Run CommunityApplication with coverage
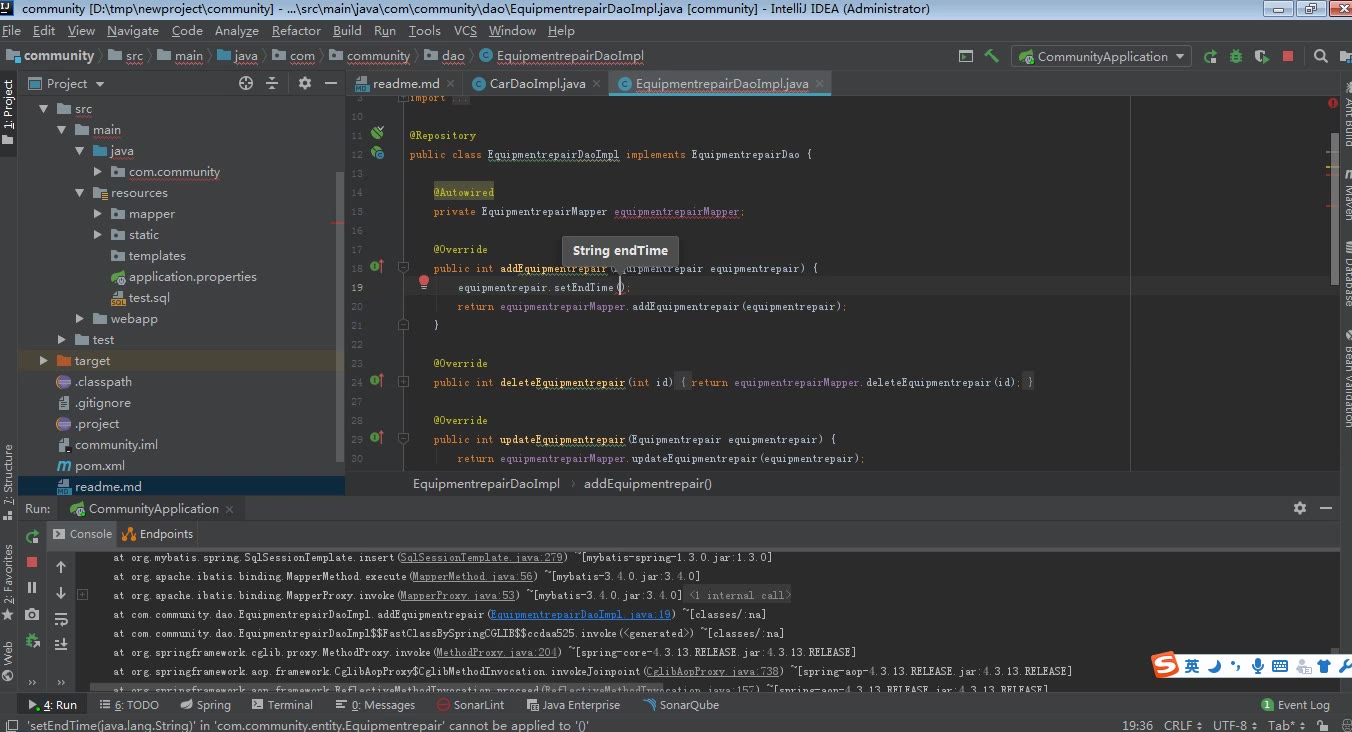This screenshot has width=1352, height=732. [1262, 56]
